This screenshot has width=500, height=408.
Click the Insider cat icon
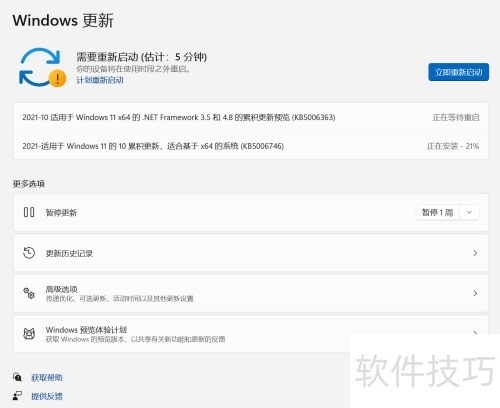pyautogui.click(x=29, y=334)
